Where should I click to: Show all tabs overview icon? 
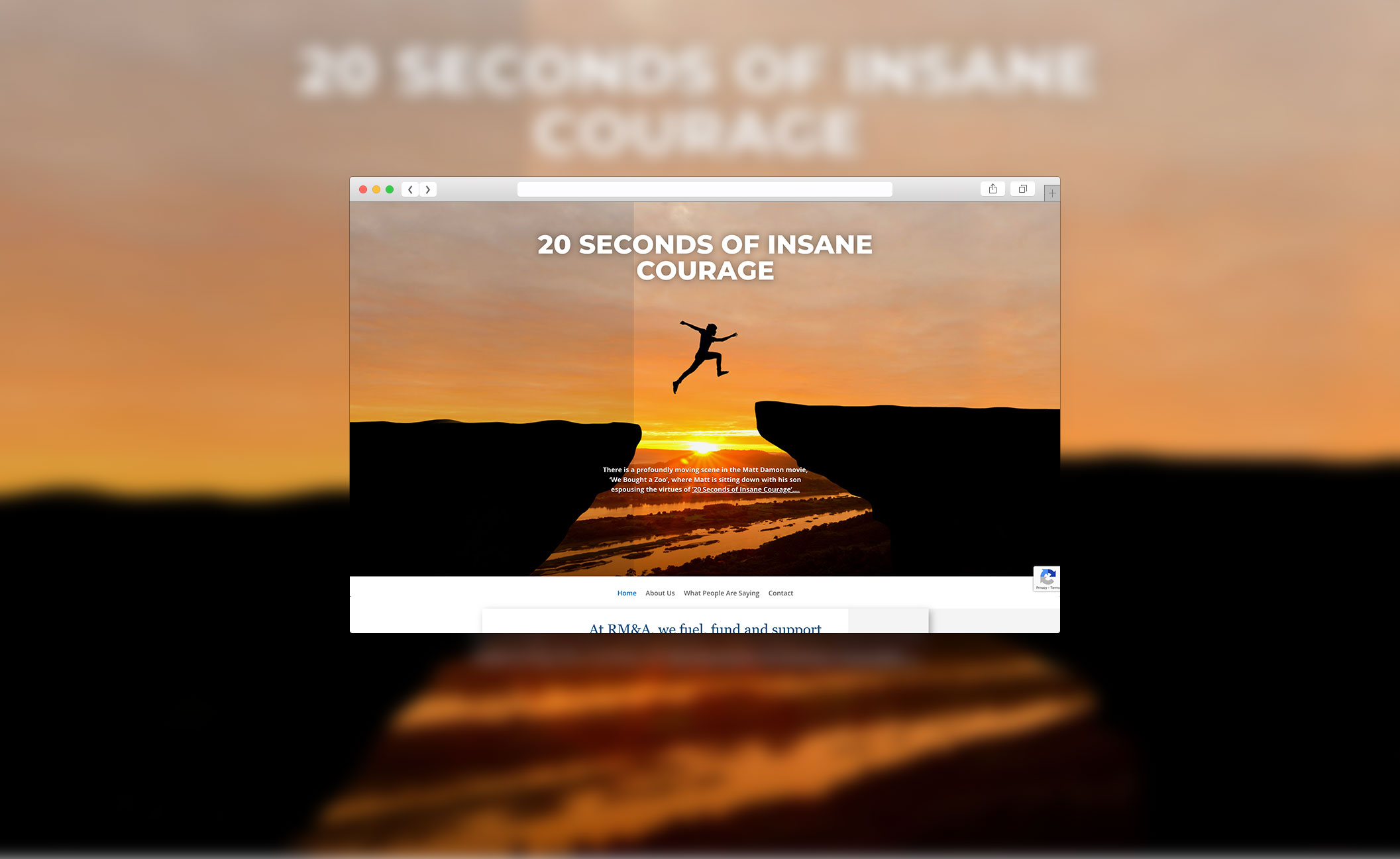coord(1022,189)
